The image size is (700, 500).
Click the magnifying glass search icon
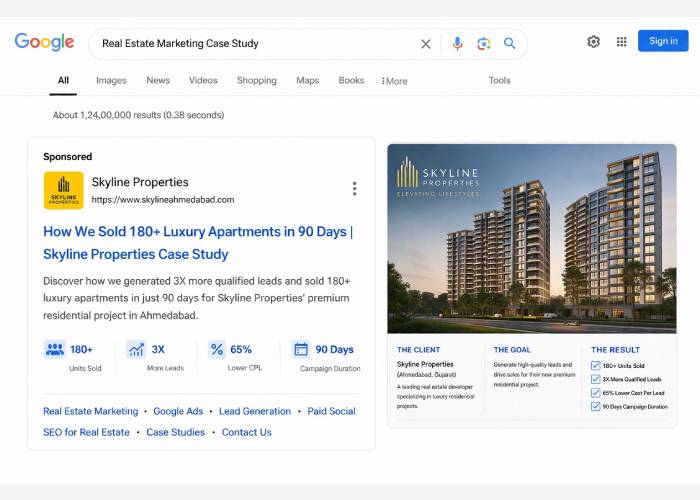509,43
